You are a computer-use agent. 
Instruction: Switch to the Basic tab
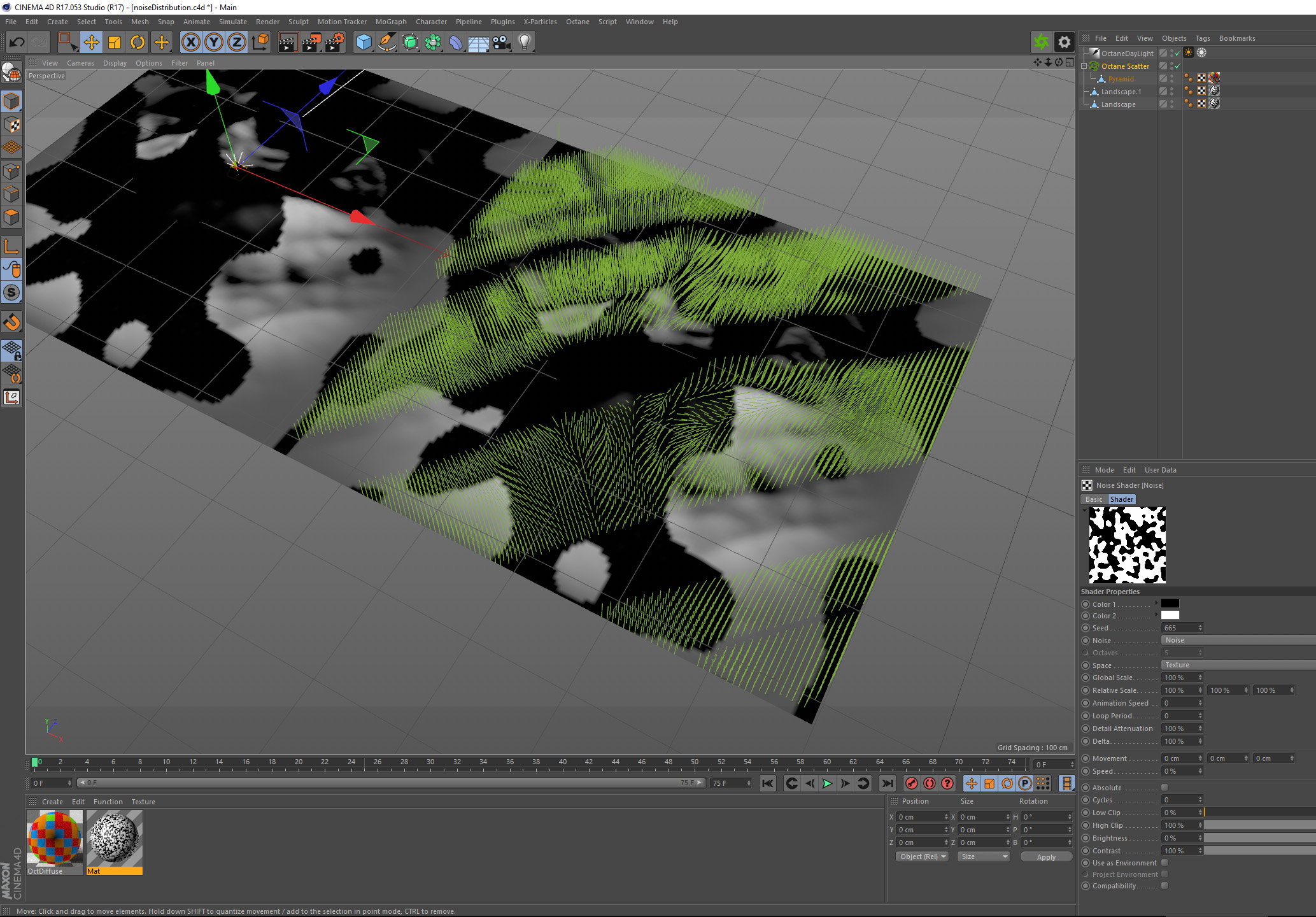pyautogui.click(x=1093, y=499)
